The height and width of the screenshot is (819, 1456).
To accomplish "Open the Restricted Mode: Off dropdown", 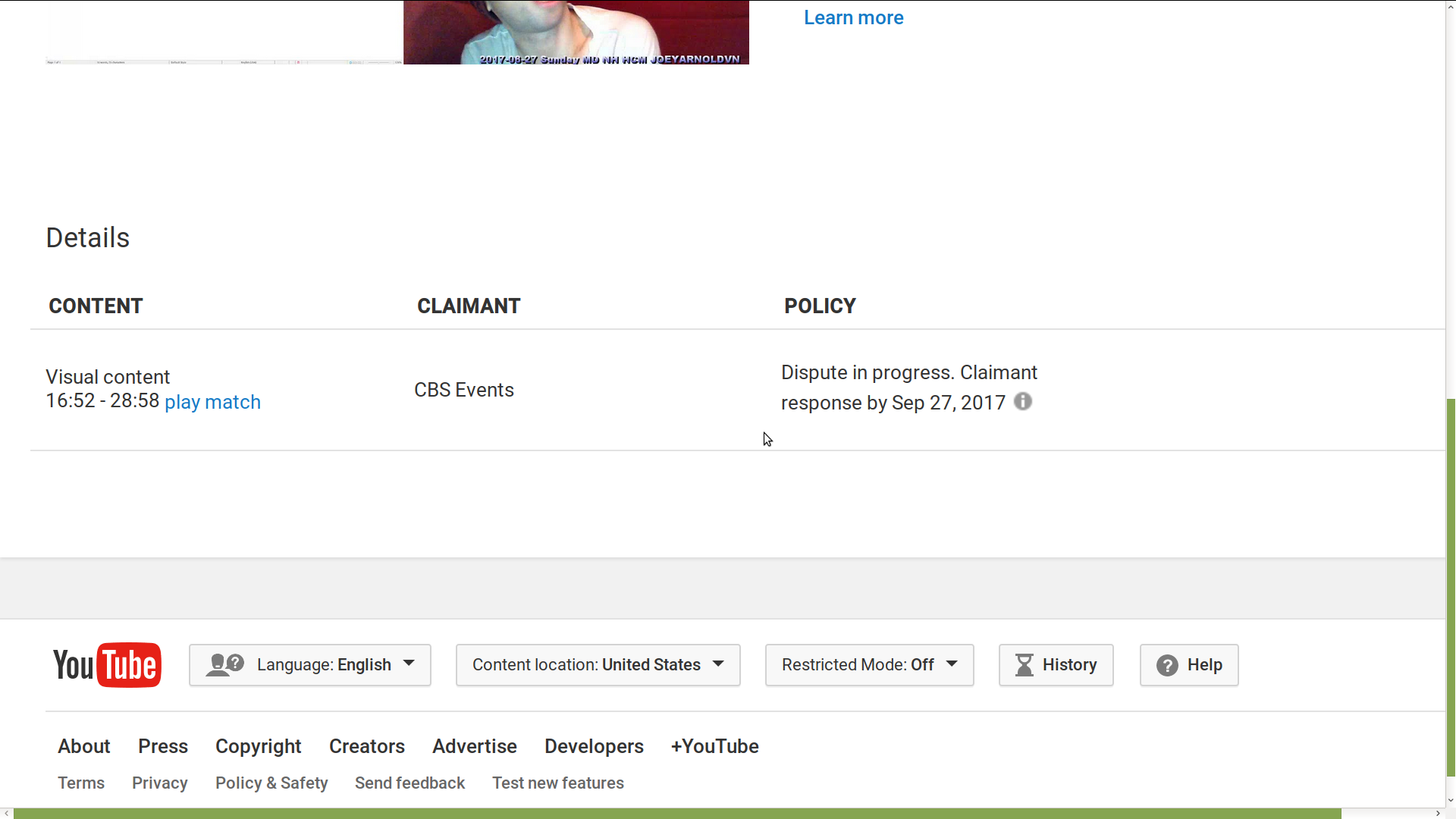I will click(x=870, y=665).
